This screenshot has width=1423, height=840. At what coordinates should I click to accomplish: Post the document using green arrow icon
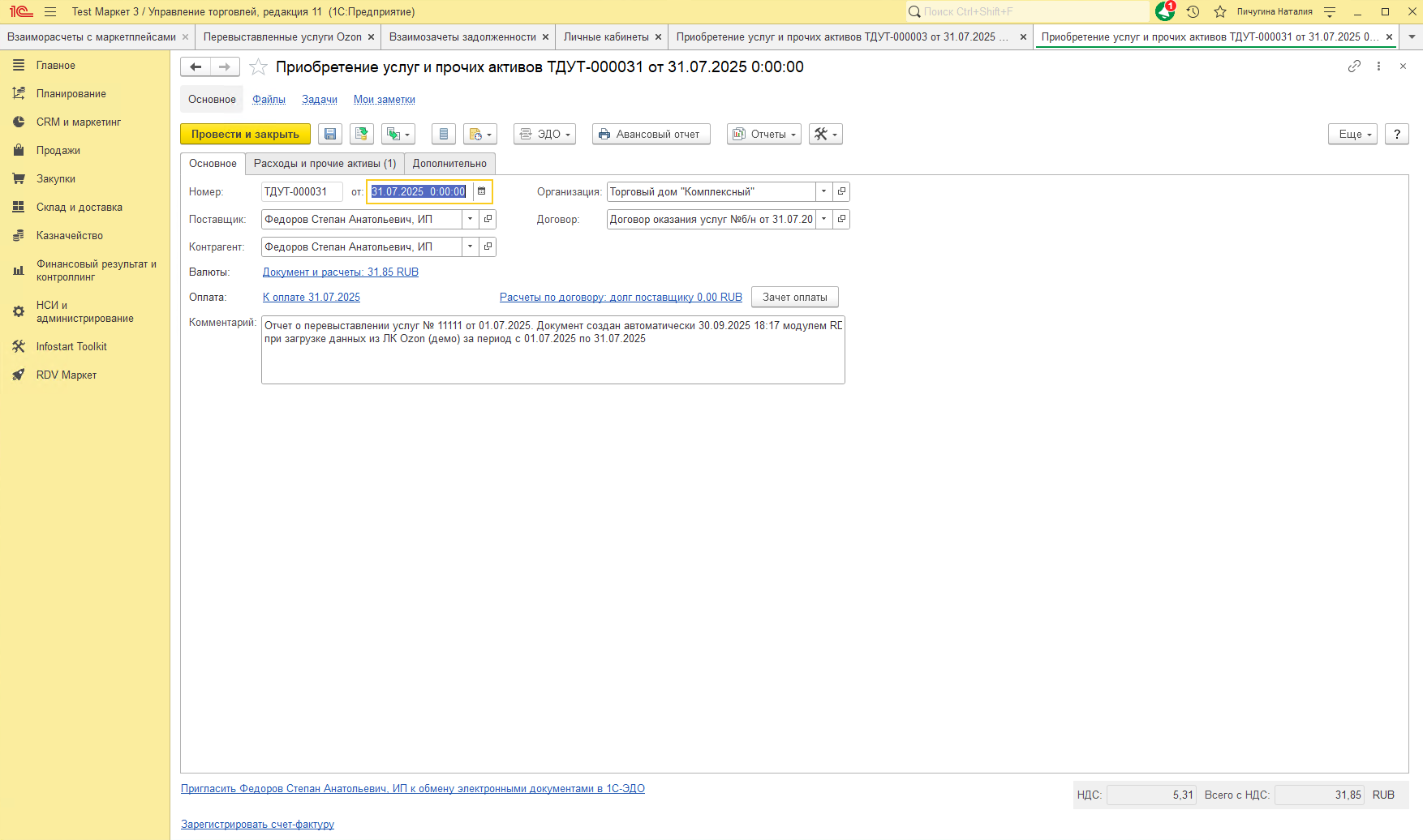pos(362,135)
